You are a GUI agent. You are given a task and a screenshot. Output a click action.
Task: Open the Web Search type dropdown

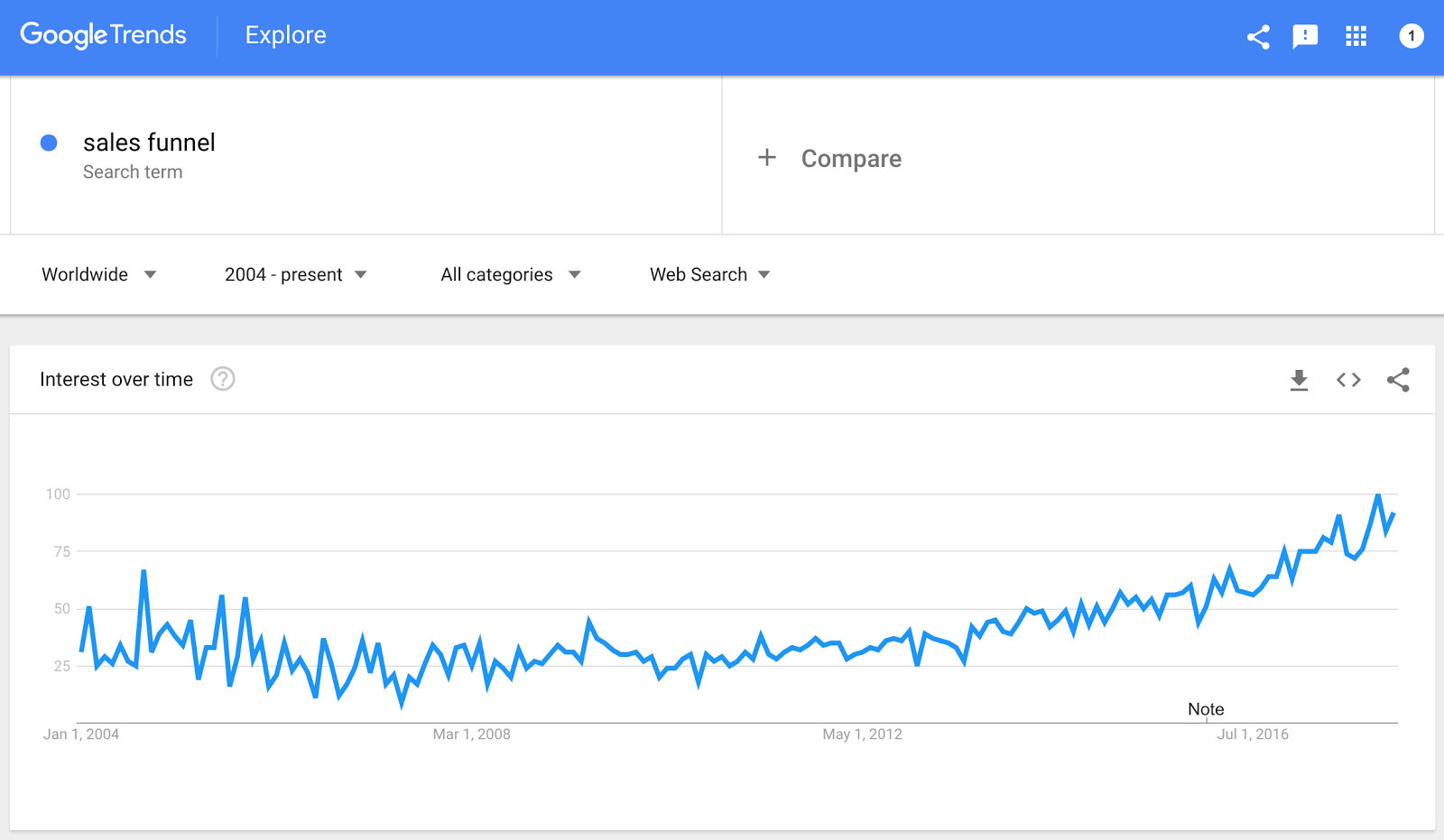[x=710, y=274]
